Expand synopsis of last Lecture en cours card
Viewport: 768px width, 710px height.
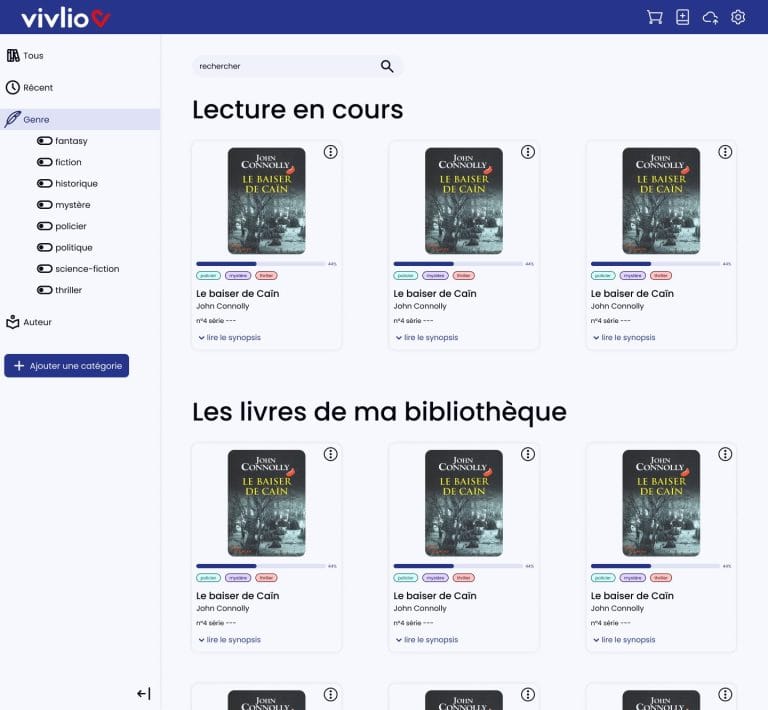tap(624, 337)
